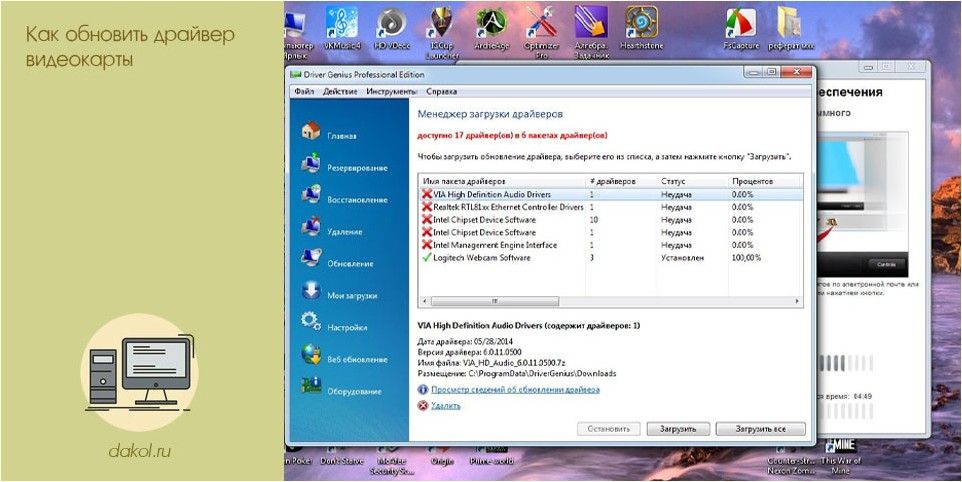Image resolution: width=962 pixels, height=482 pixels.
Task: Open the Резервирование backup icon
Action: (x=311, y=163)
